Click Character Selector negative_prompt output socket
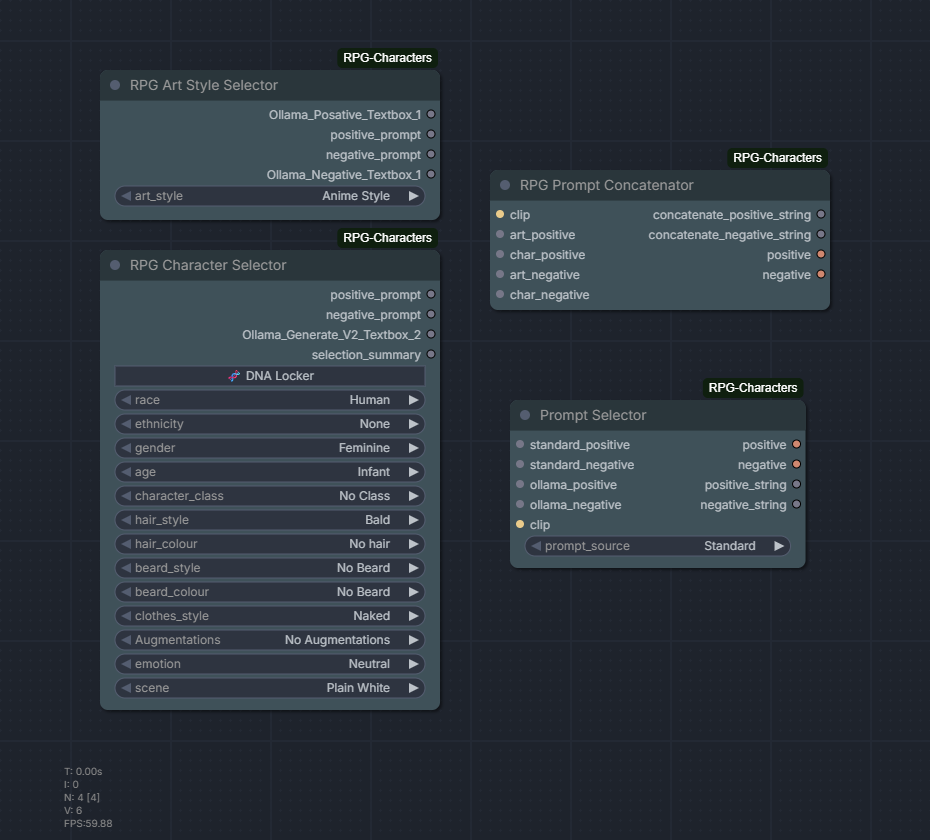The width and height of the screenshot is (930, 840). click(x=431, y=314)
